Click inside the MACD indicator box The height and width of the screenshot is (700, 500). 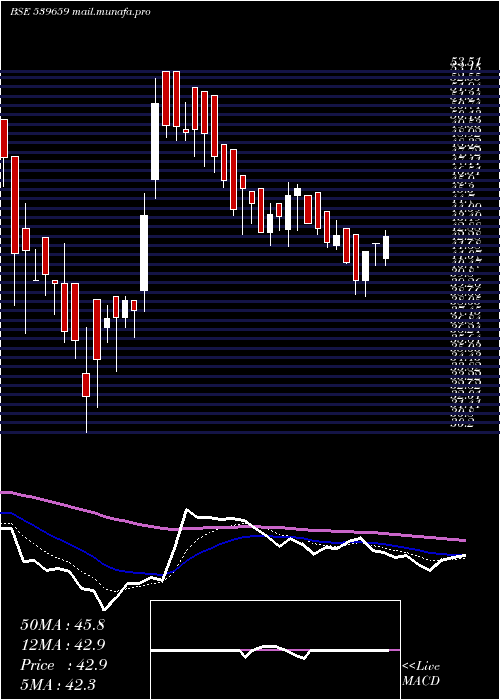pos(275,650)
